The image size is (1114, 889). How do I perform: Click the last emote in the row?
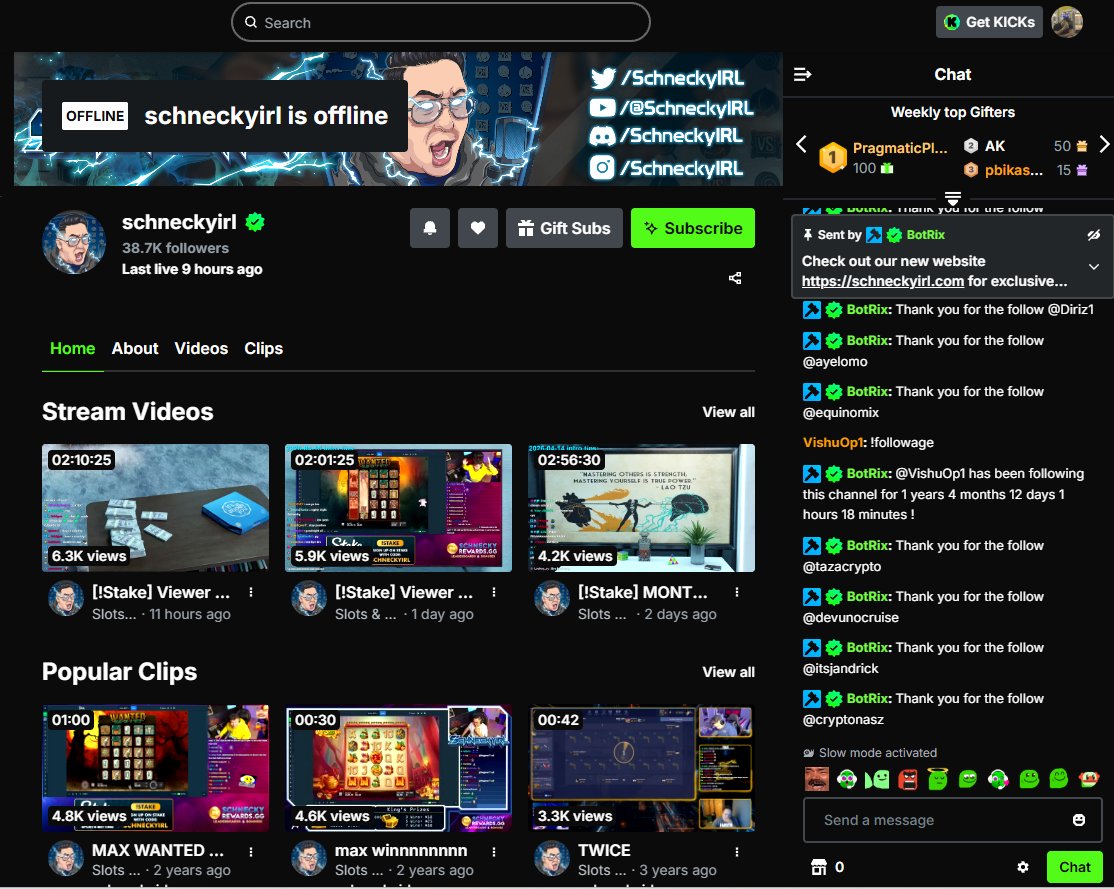(1088, 780)
